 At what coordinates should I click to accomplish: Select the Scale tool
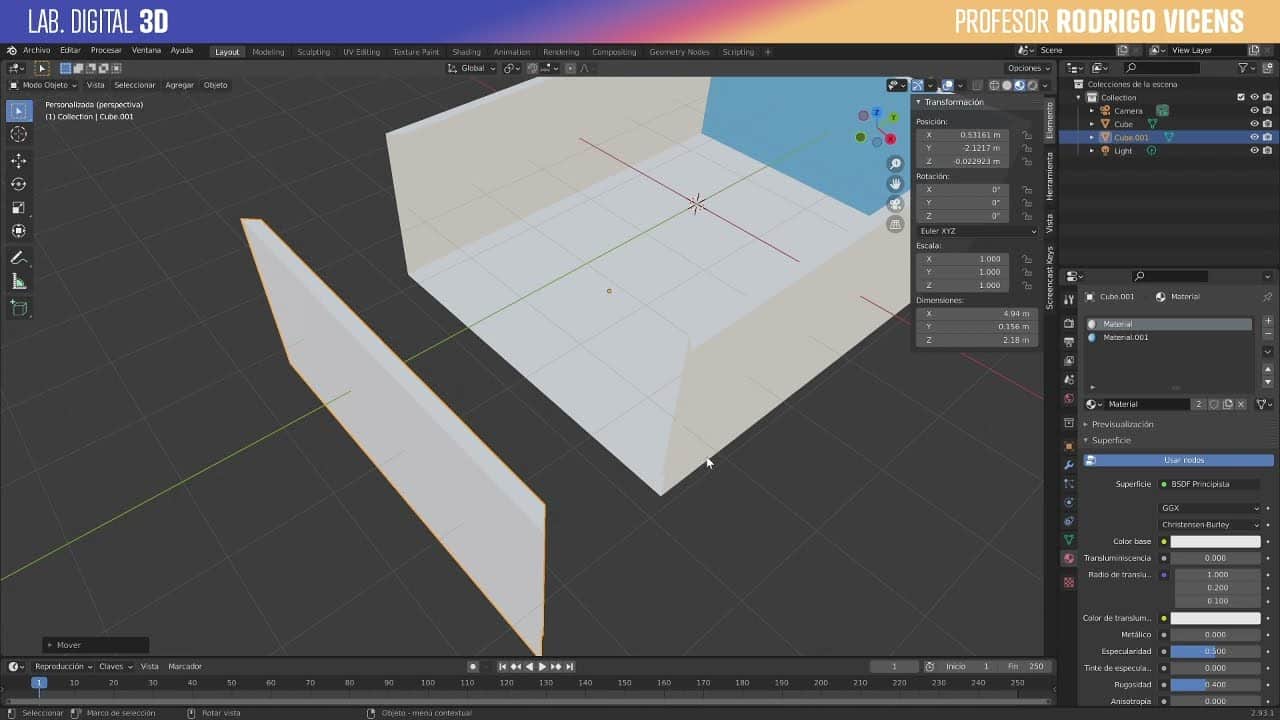point(18,208)
